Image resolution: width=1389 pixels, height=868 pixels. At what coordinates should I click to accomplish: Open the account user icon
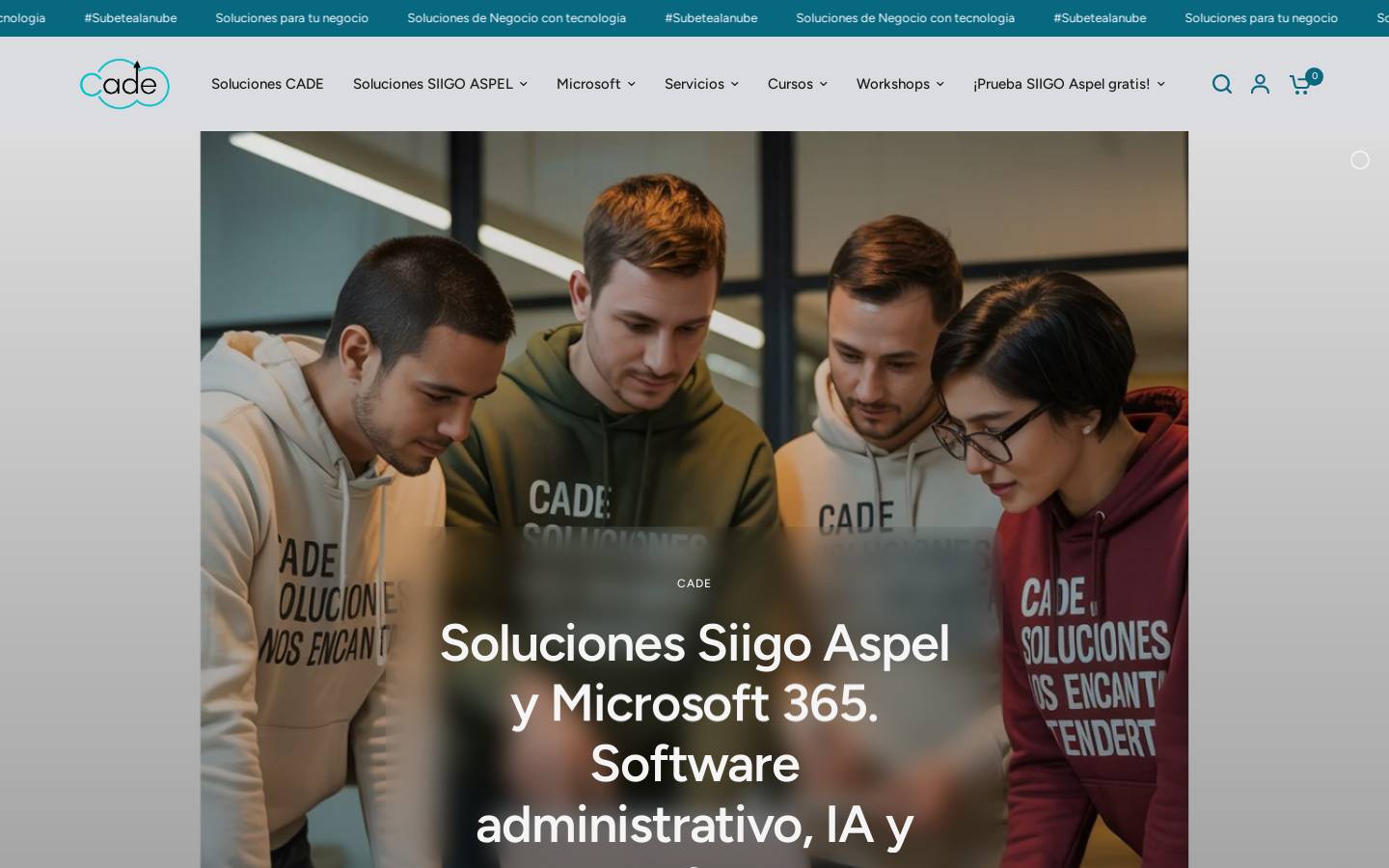point(1260,84)
